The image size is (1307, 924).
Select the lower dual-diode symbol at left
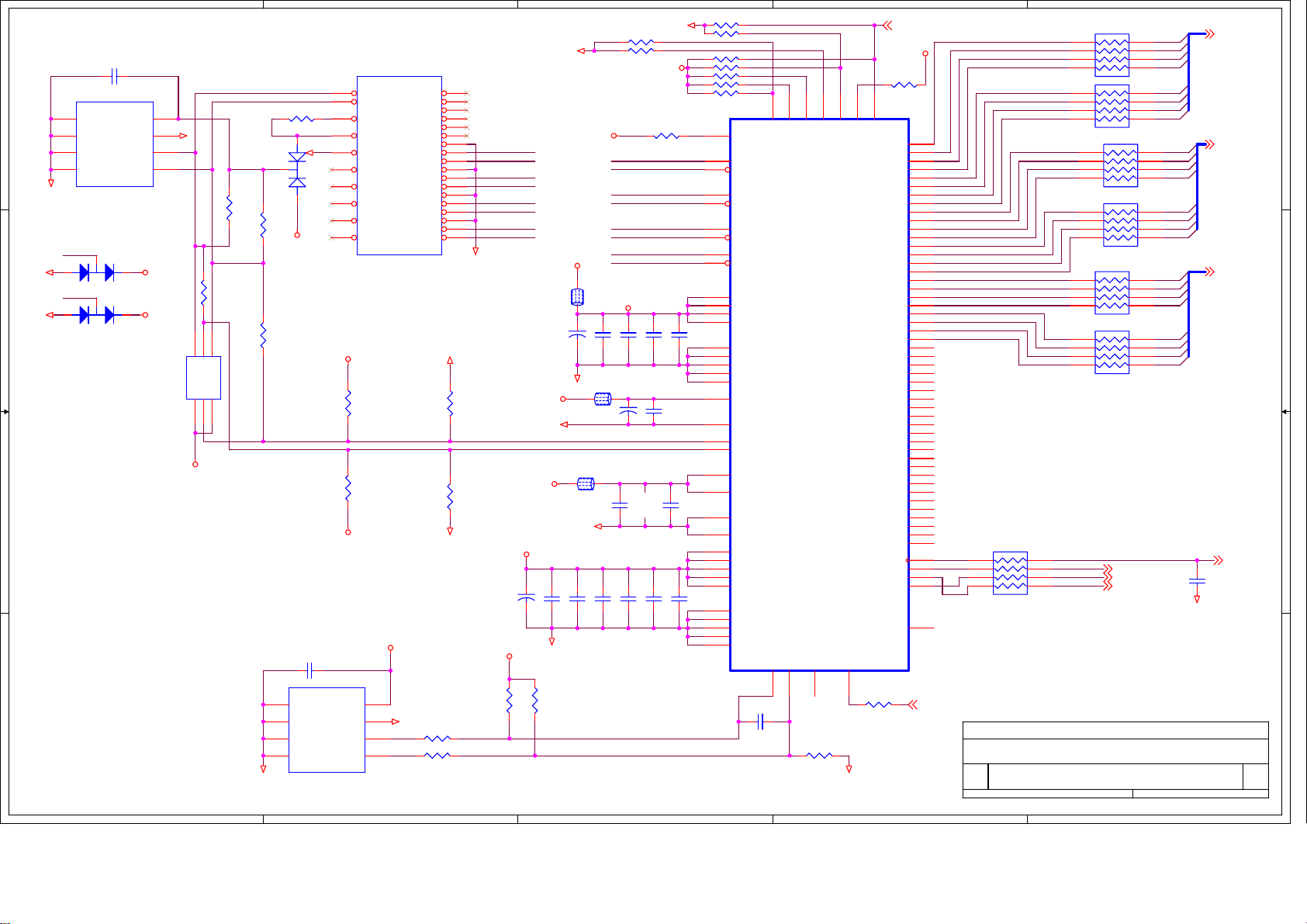coord(97,315)
